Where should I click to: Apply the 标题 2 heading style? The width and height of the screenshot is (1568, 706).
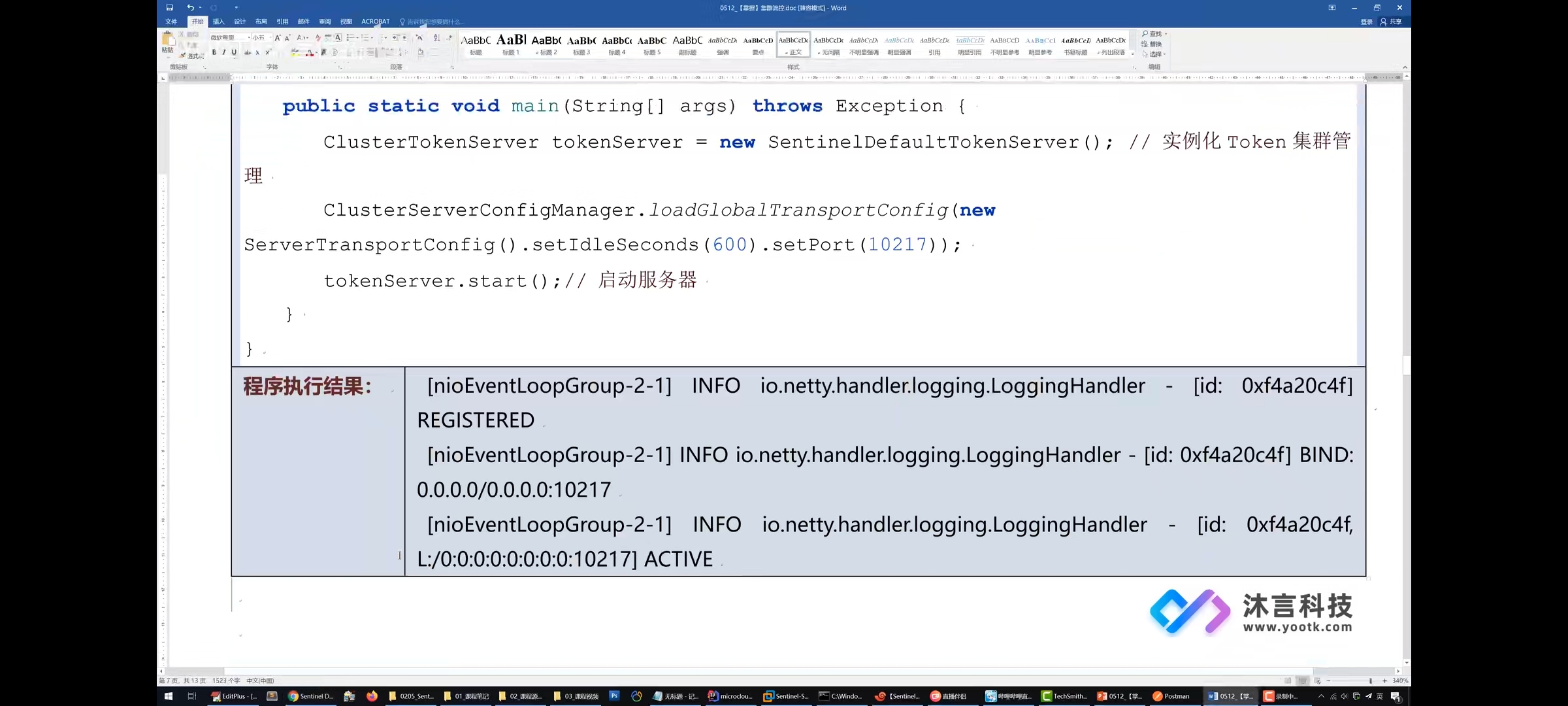[x=546, y=45]
